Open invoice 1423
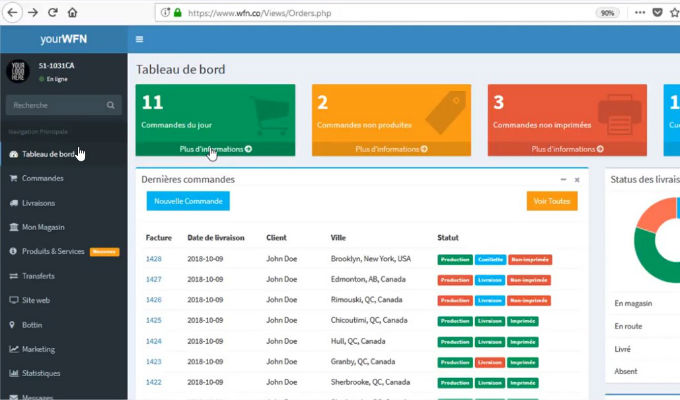The height and width of the screenshot is (400, 680). coord(154,362)
